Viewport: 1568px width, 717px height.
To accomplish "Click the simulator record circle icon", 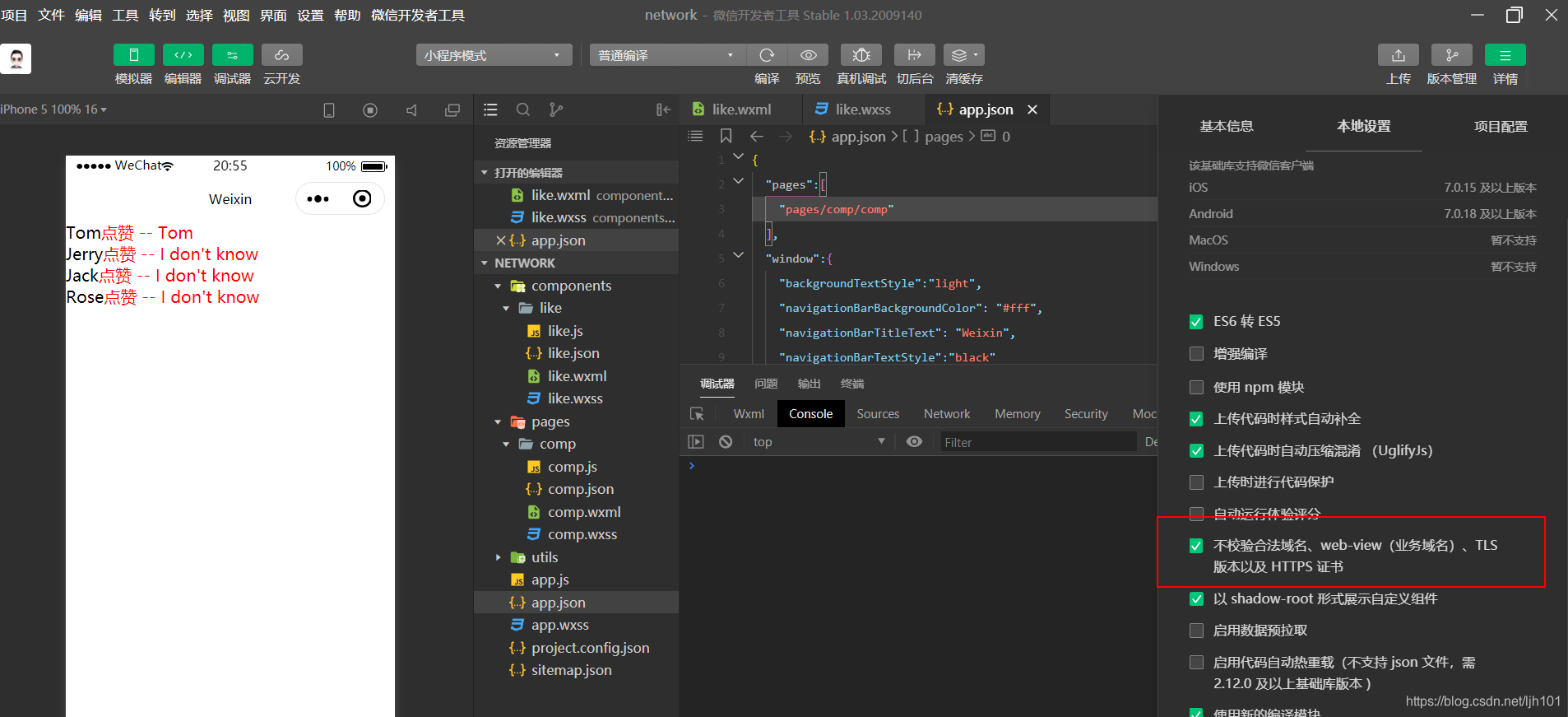I will [x=370, y=110].
